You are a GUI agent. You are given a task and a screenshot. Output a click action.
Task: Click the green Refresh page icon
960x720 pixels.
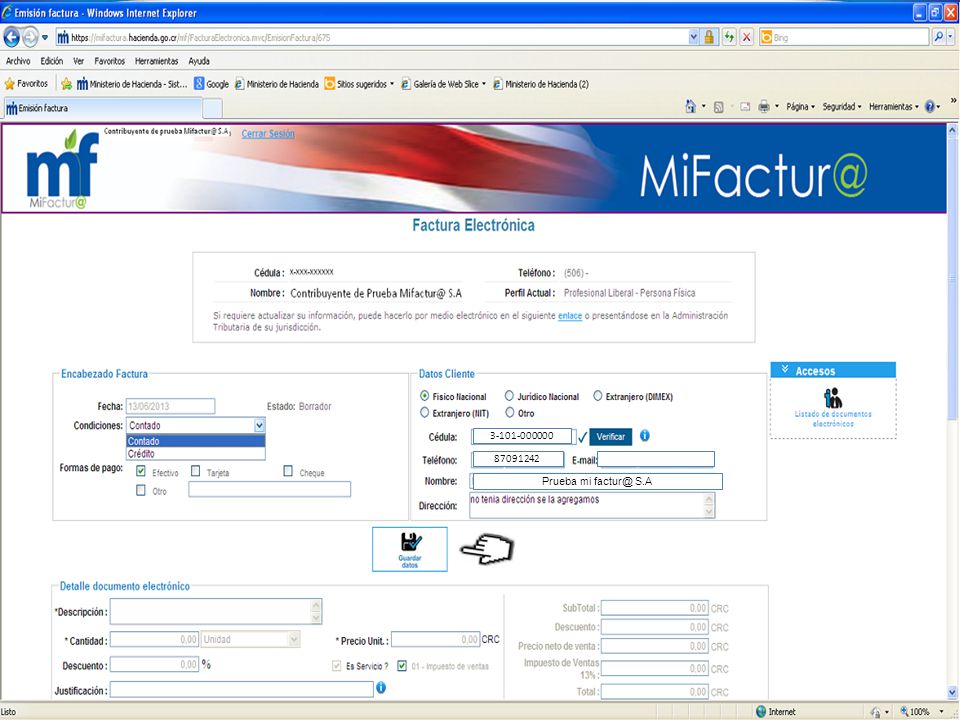729,37
